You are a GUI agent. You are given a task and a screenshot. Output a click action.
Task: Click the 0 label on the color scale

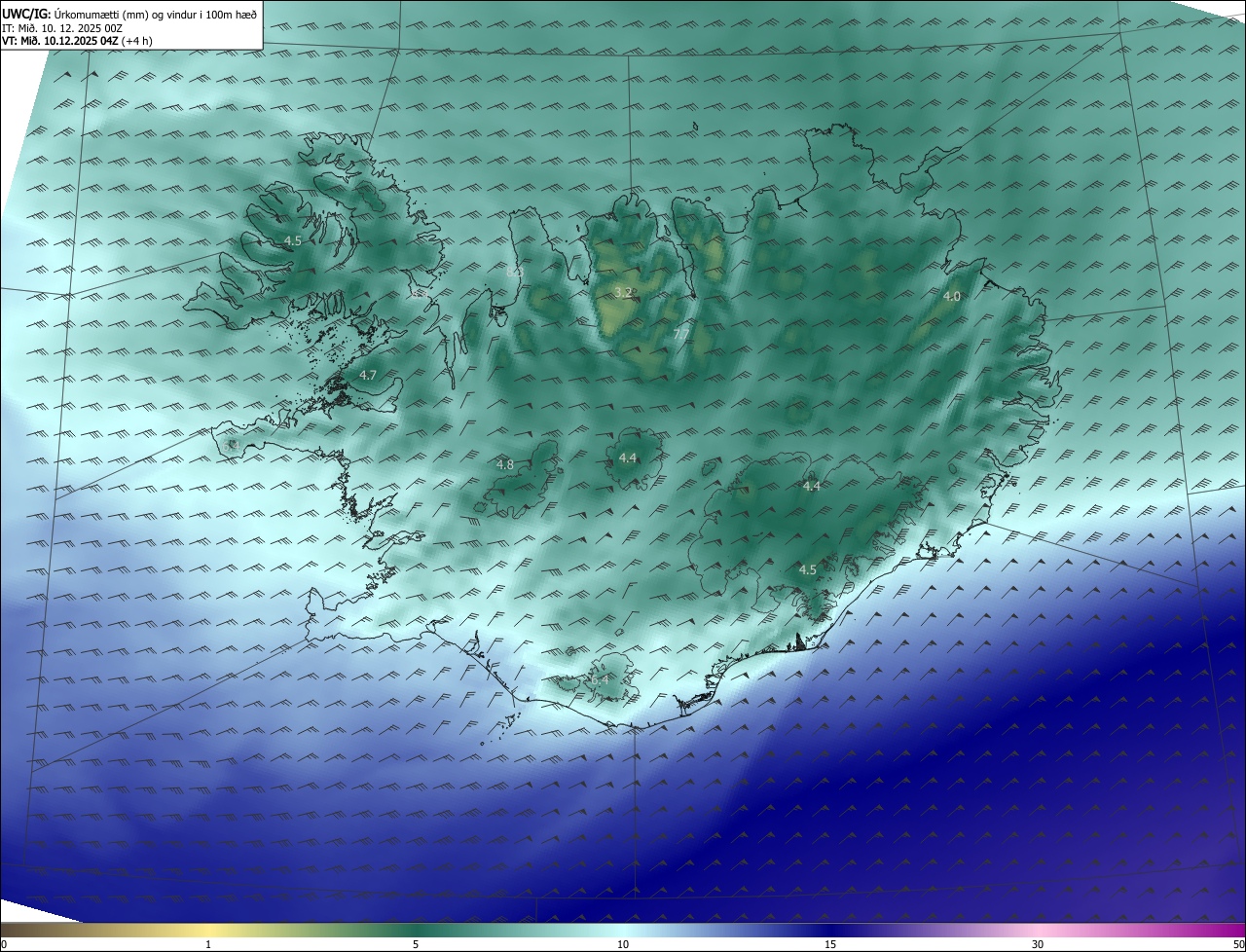click(4, 945)
